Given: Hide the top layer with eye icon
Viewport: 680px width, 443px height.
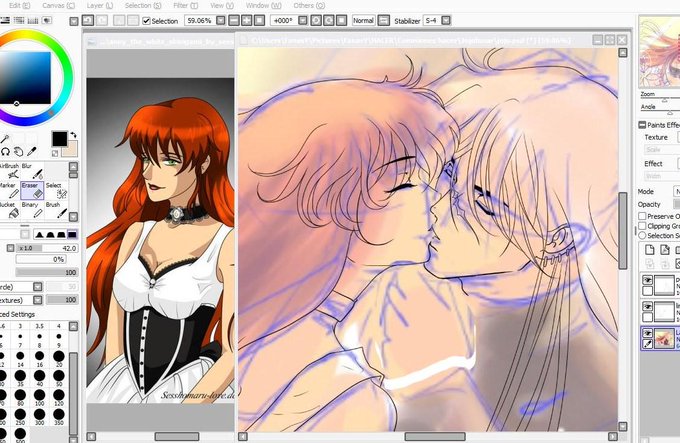Looking at the screenshot, I should click(647, 280).
